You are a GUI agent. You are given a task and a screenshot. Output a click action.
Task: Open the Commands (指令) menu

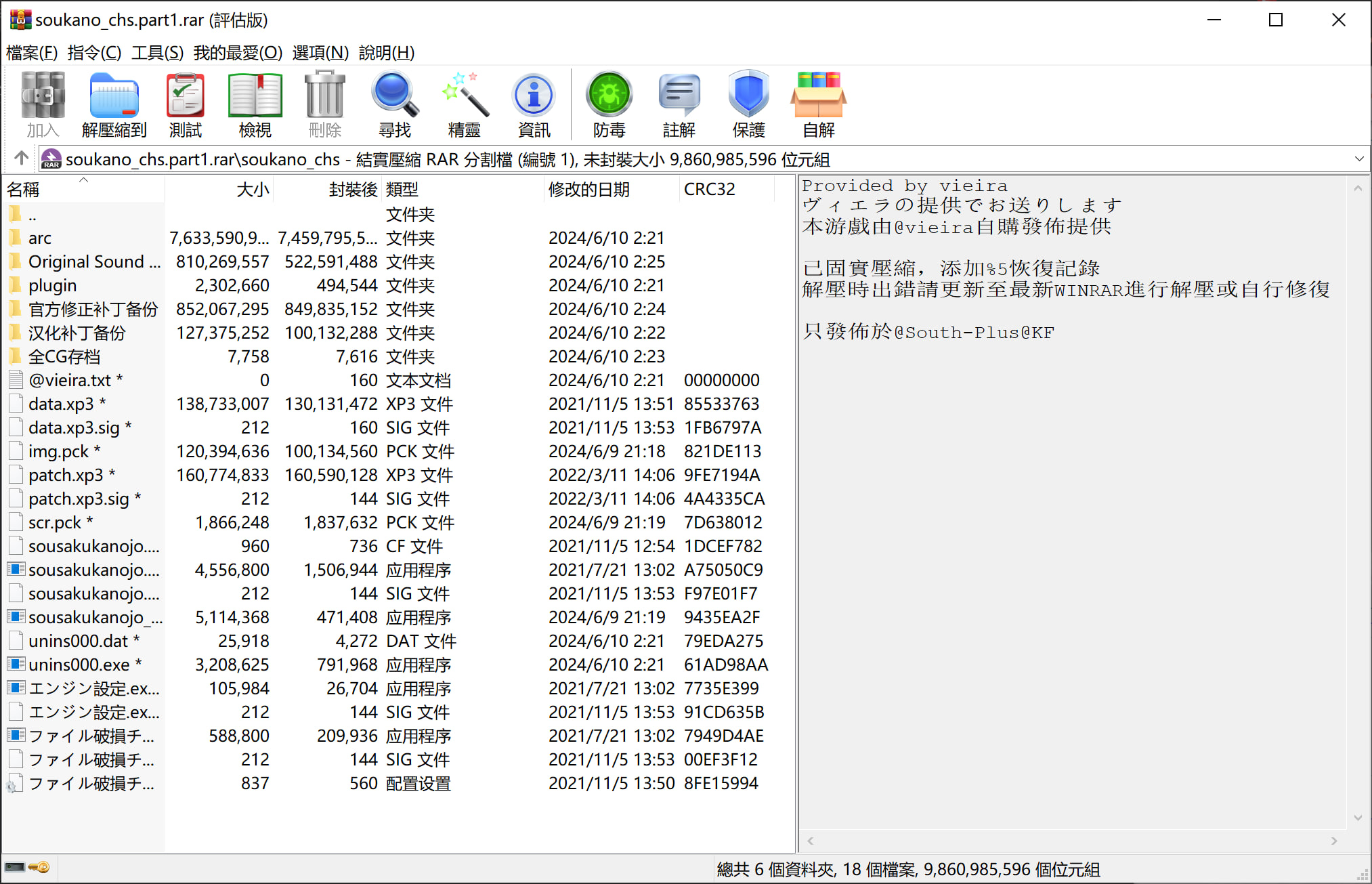coord(94,53)
